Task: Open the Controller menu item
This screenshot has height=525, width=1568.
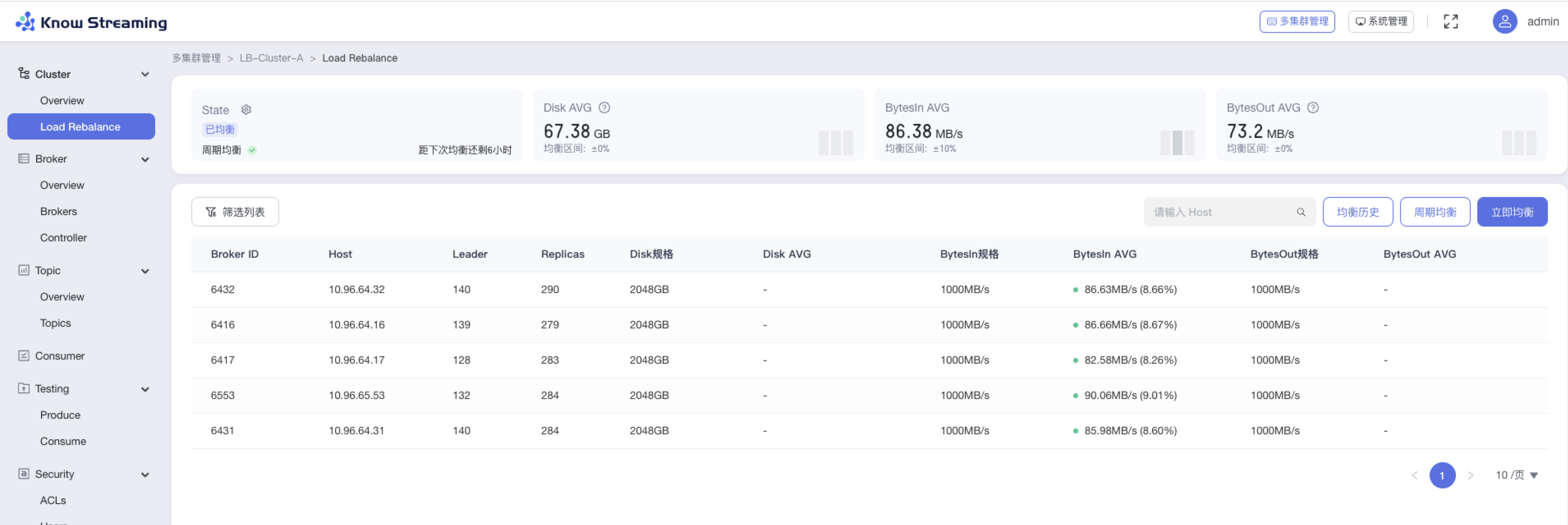Action: pos(63,238)
